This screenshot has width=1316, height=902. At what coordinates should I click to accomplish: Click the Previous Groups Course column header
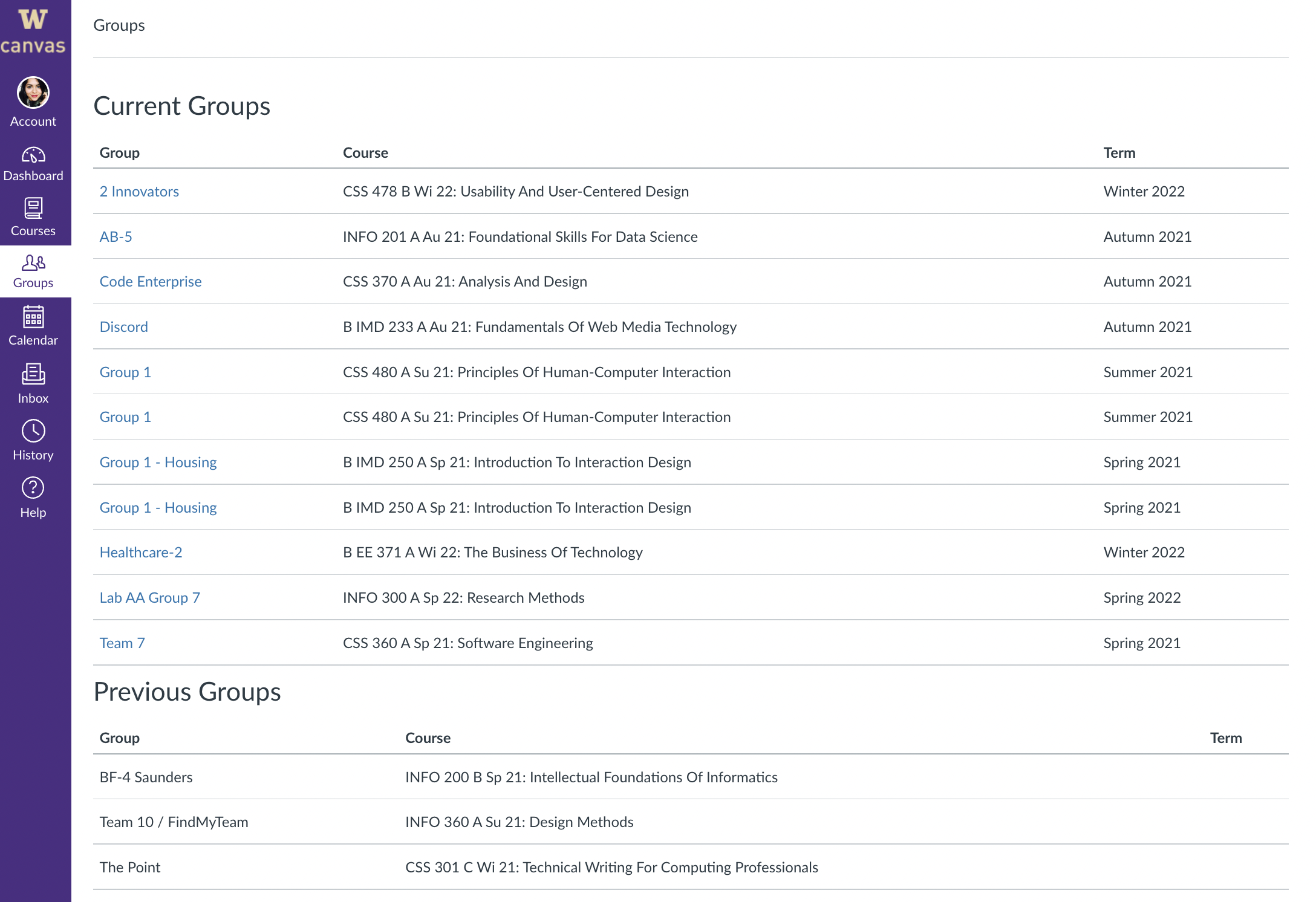pyautogui.click(x=428, y=738)
